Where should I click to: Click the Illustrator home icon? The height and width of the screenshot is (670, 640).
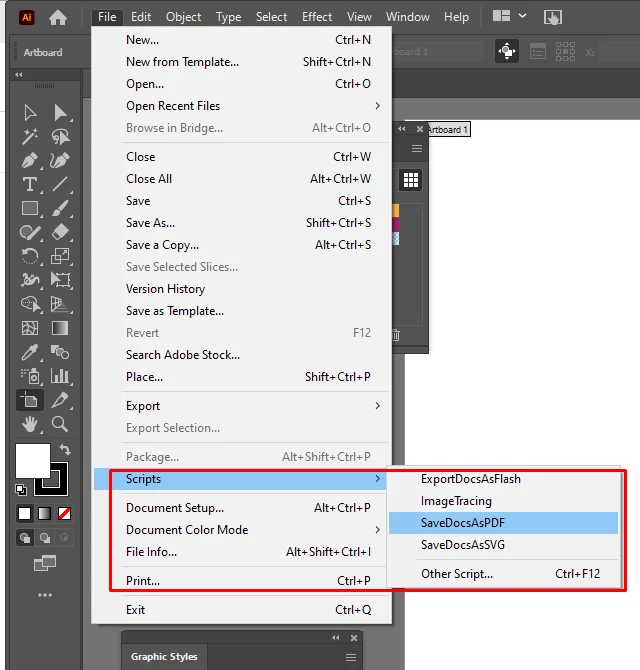point(58,18)
